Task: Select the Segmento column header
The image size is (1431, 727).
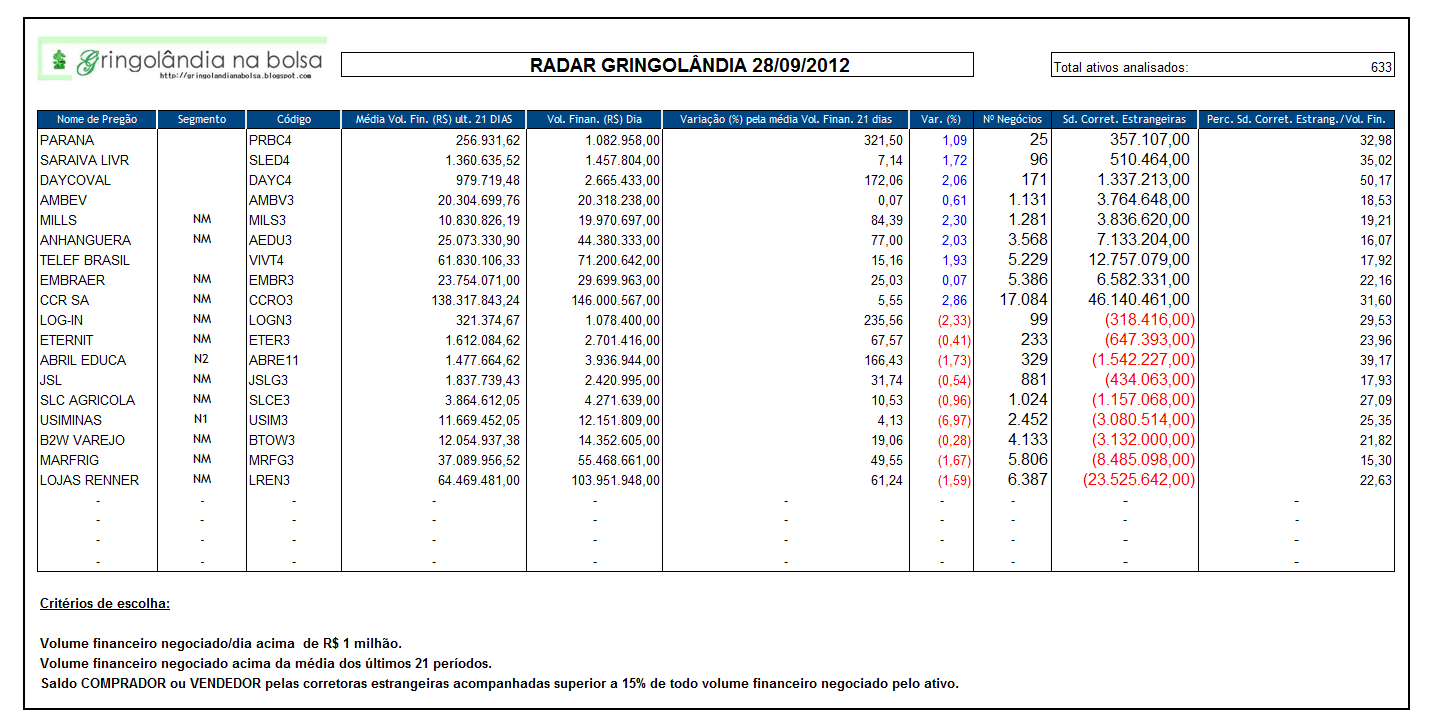Action: click(202, 119)
